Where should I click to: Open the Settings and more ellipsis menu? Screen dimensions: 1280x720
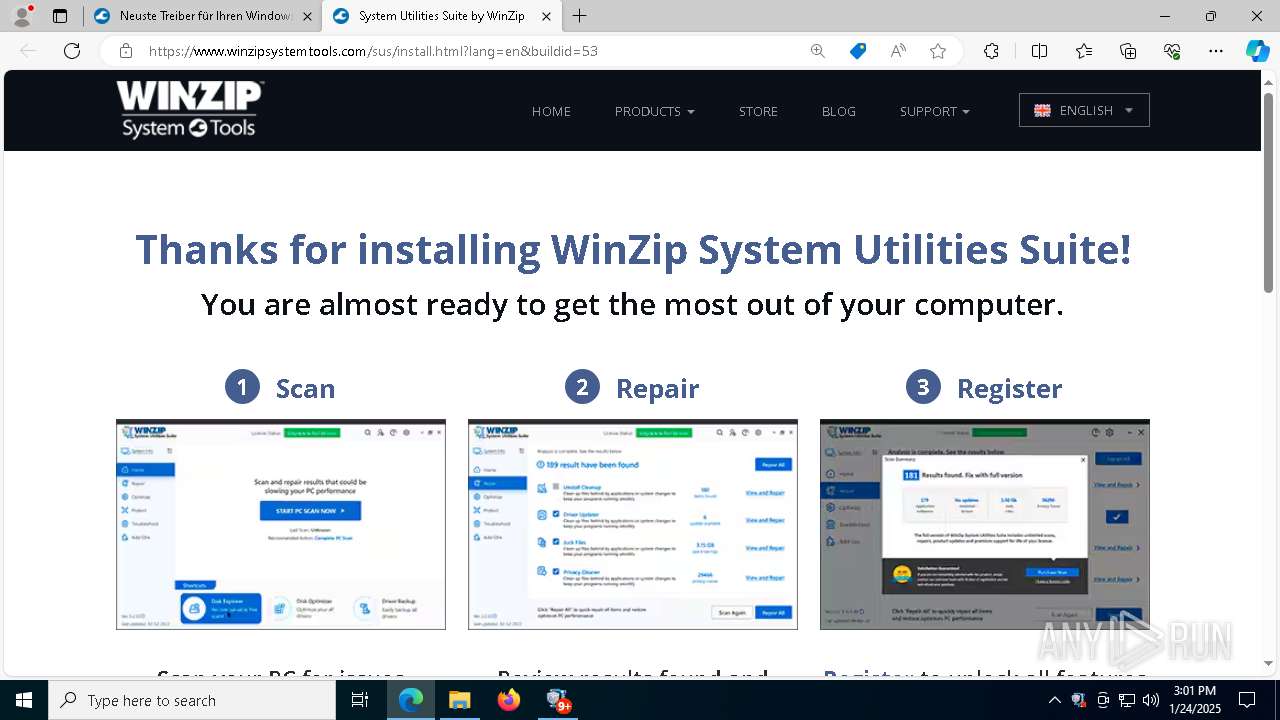click(1216, 51)
